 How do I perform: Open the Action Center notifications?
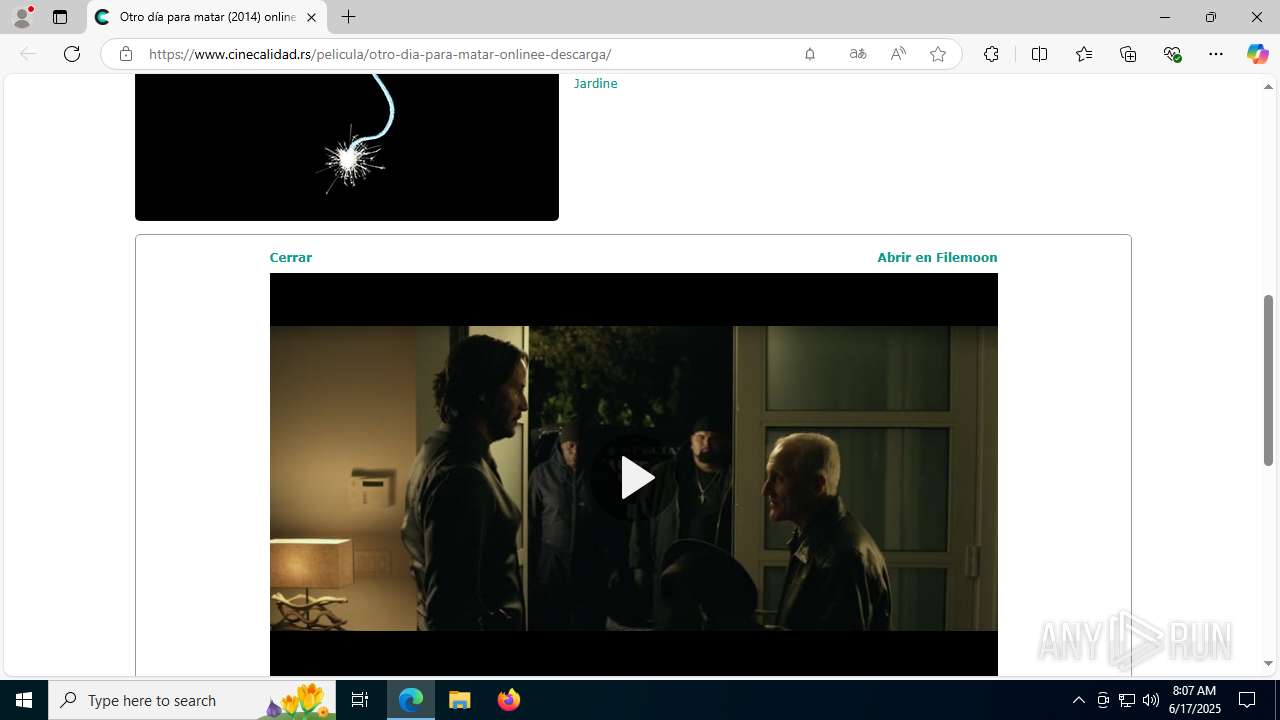pyautogui.click(x=1247, y=700)
